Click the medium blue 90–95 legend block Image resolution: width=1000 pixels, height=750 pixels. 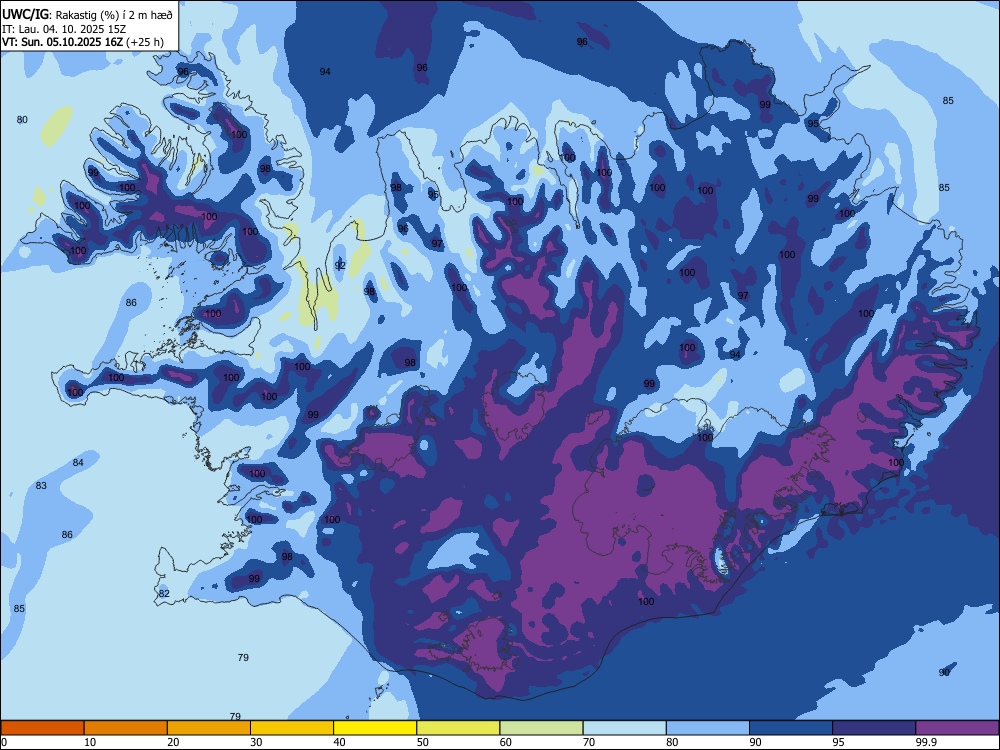tap(791, 728)
